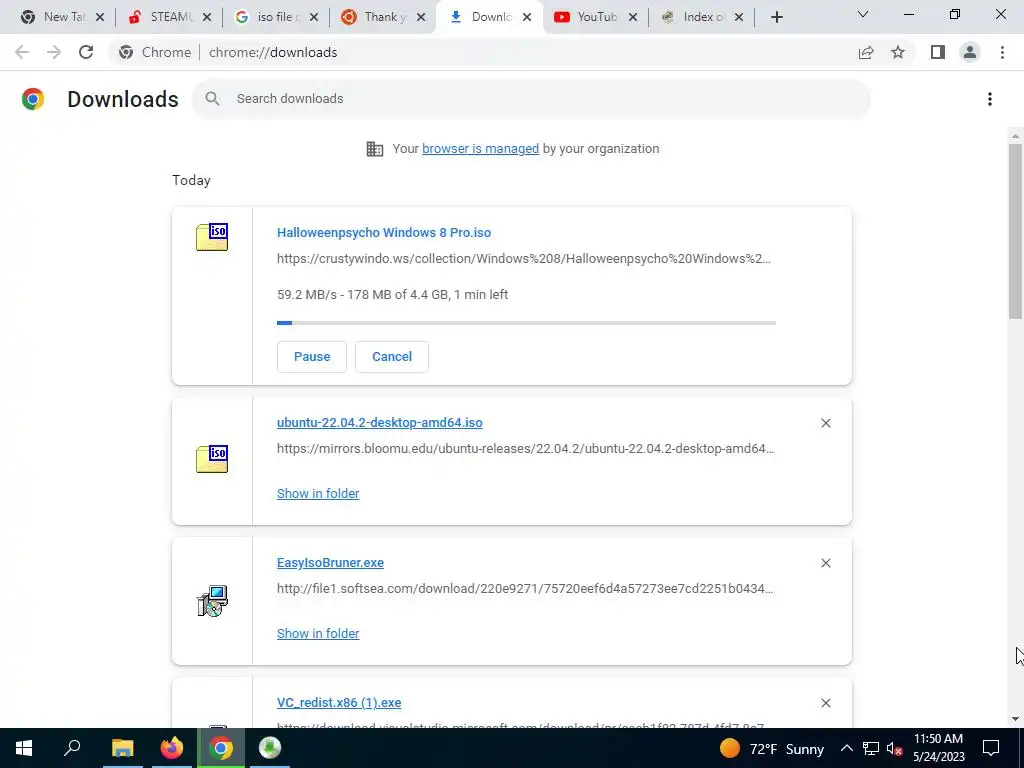Open the tab search chevron
This screenshot has height=768, width=1024.
(x=863, y=14)
